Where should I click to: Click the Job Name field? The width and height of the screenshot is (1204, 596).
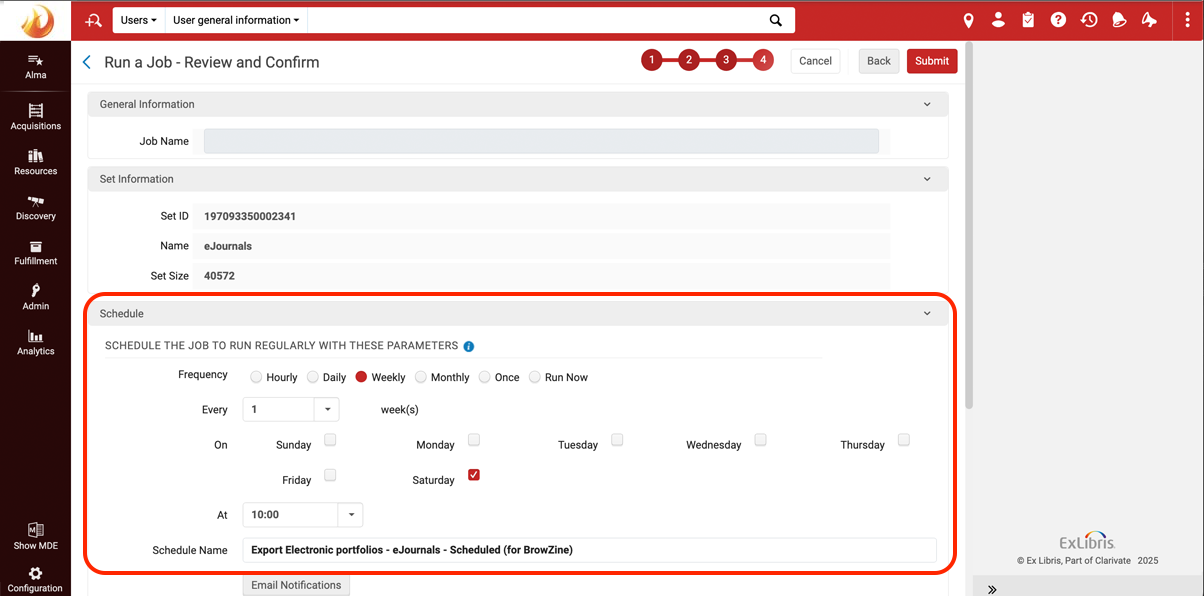tap(541, 141)
